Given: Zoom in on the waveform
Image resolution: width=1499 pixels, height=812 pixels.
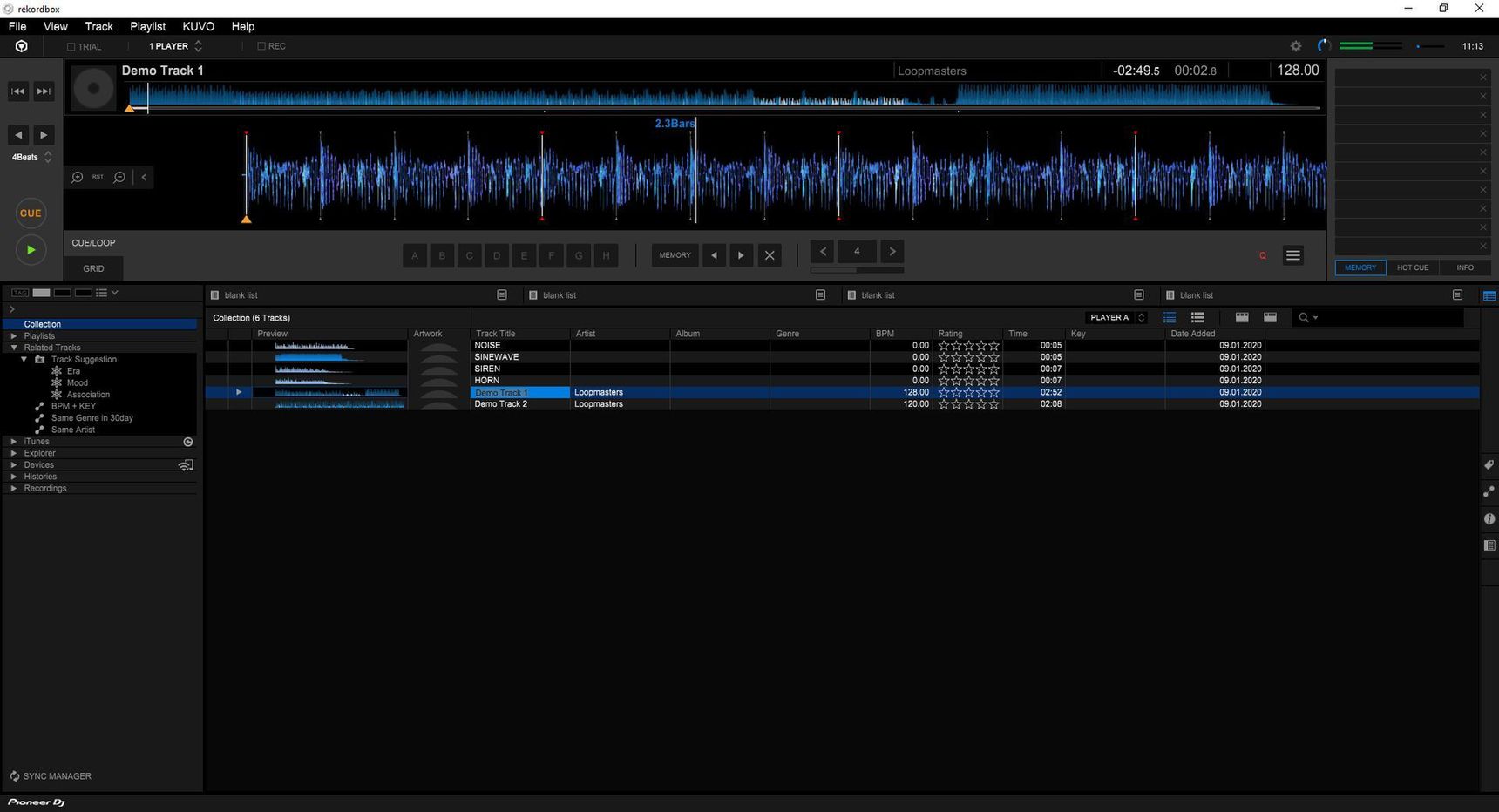Looking at the screenshot, I should tap(78, 177).
